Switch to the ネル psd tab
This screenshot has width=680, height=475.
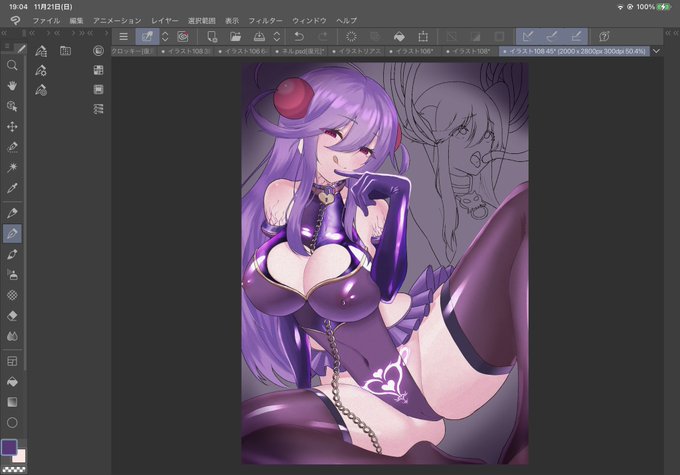pyautogui.click(x=300, y=51)
